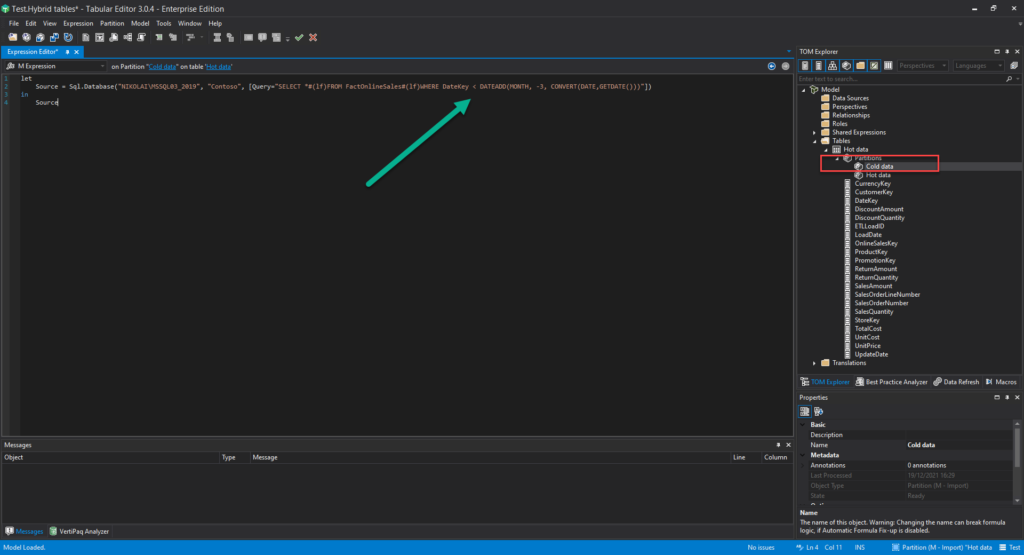1024x555 pixels.
Task: Switch to the Macros tab
Action: (x=1001, y=382)
